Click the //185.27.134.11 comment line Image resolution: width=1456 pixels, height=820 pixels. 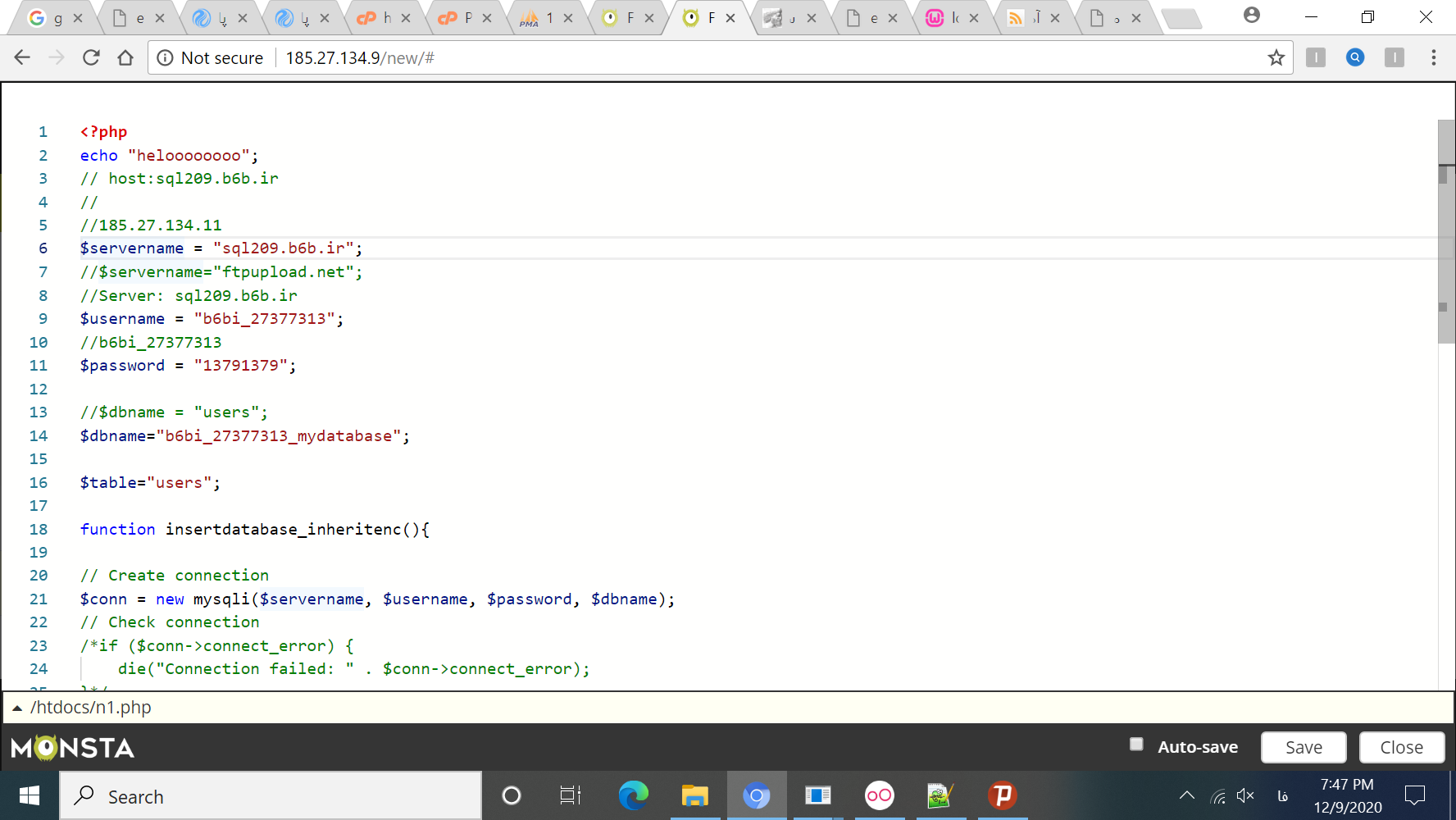tap(151, 225)
